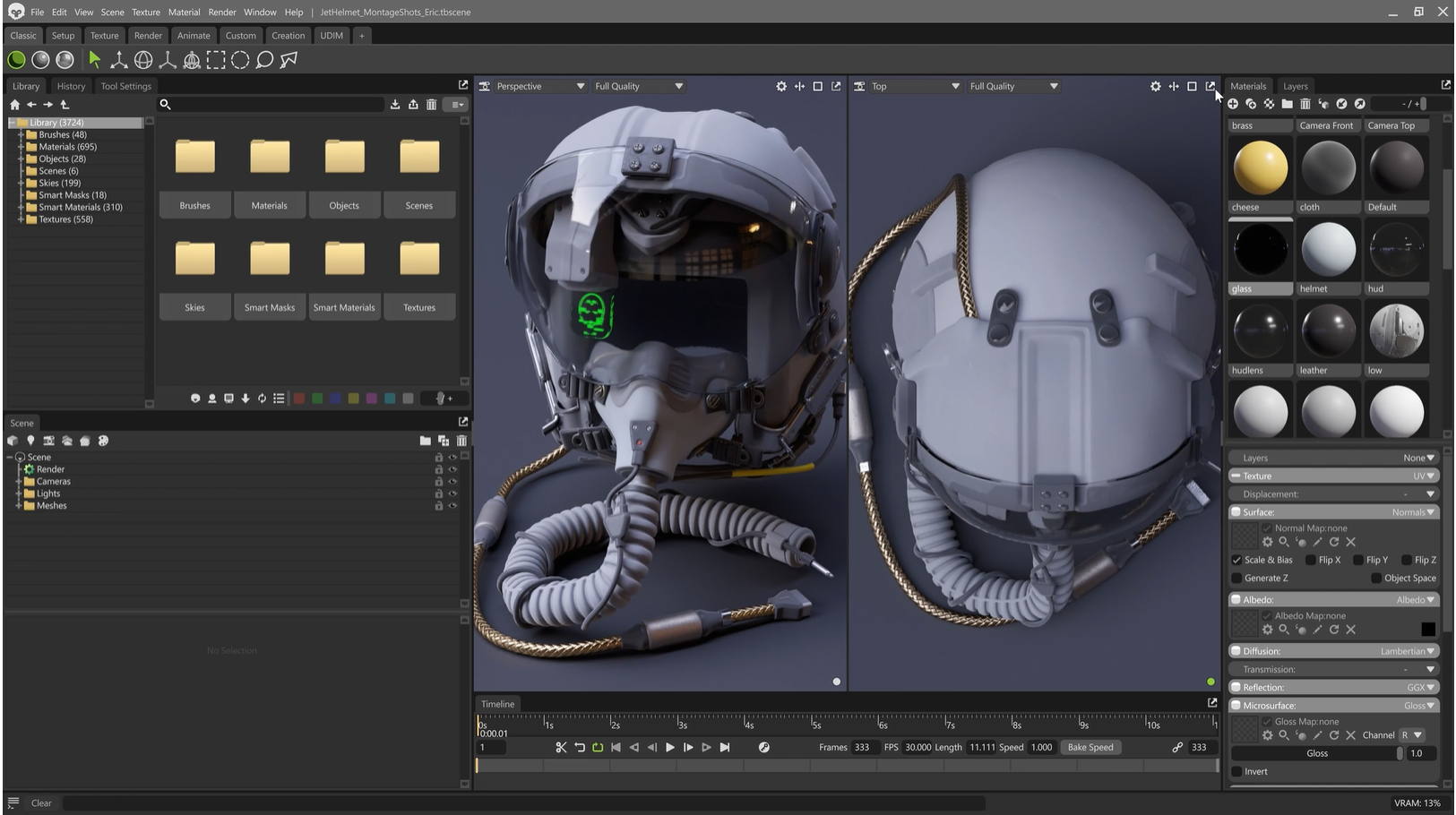Tick the Invert checkbox under Gloss
Image resolution: width=1456 pixels, height=815 pixels.
tap(1236, 772)
